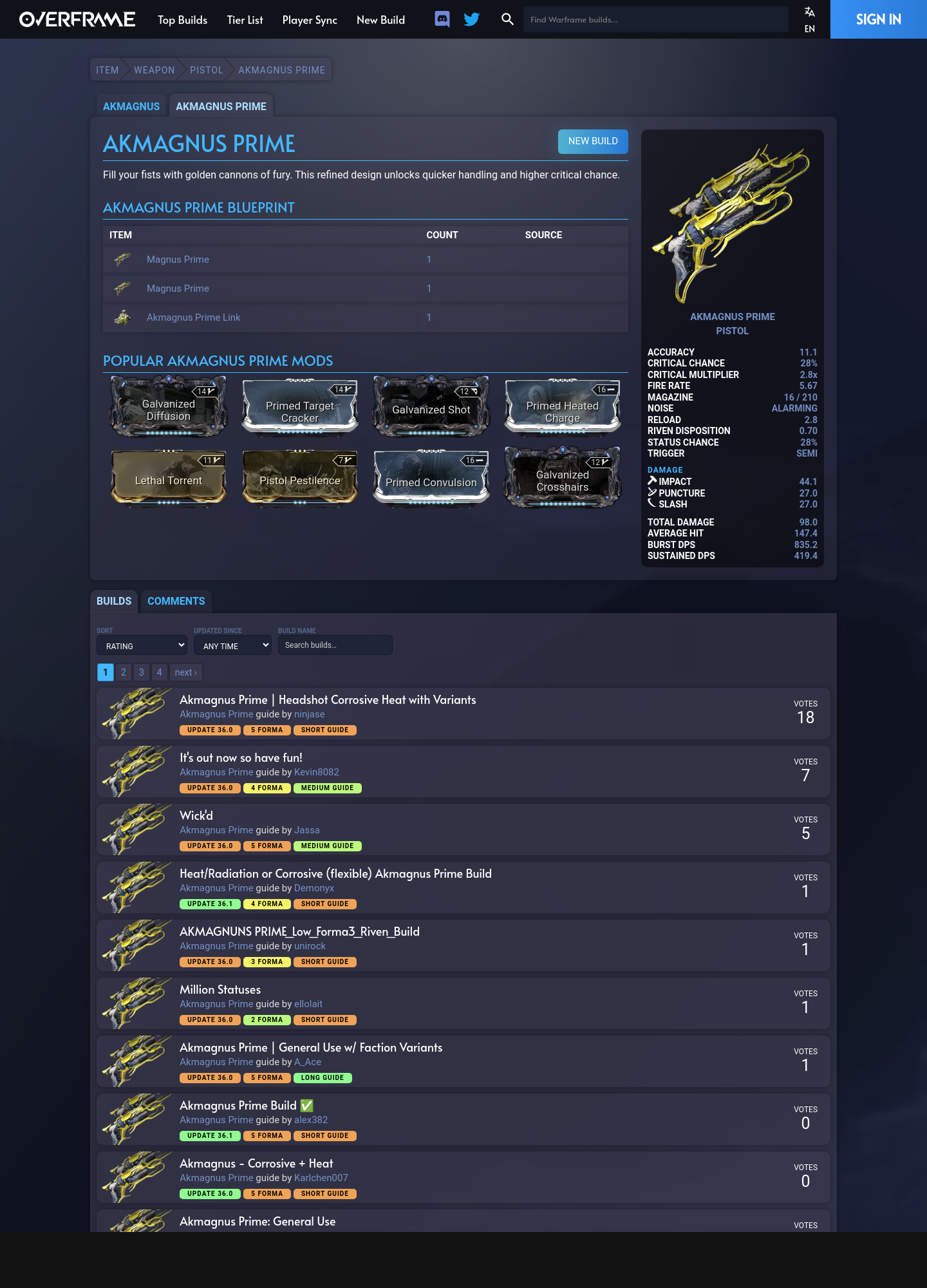Click the Sign In button
The height and width of the screenshot is (1288, 927).
coord(878,19)
